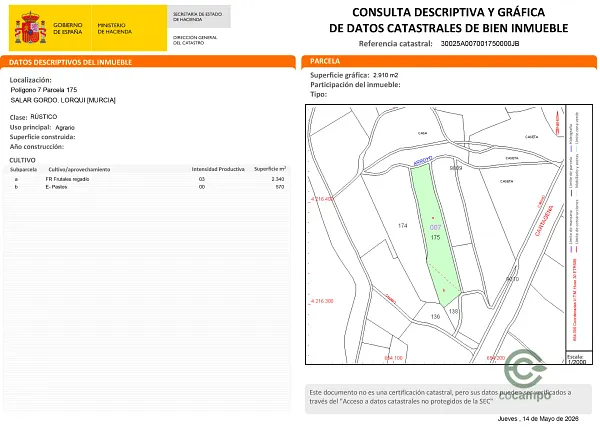Click parcel number 174 on map
Image resolution: width=600 pixels, height=429 pixels.
click(x=403, y=226)
